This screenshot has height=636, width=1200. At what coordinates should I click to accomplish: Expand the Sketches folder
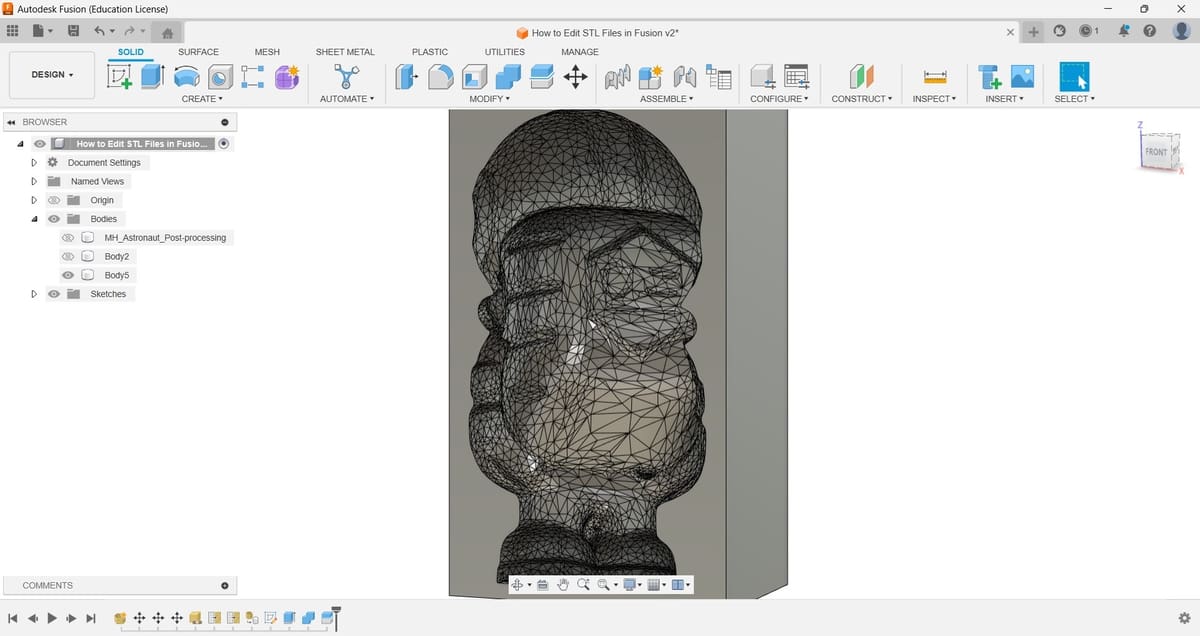pyautogui.click(x=34, y=294)
